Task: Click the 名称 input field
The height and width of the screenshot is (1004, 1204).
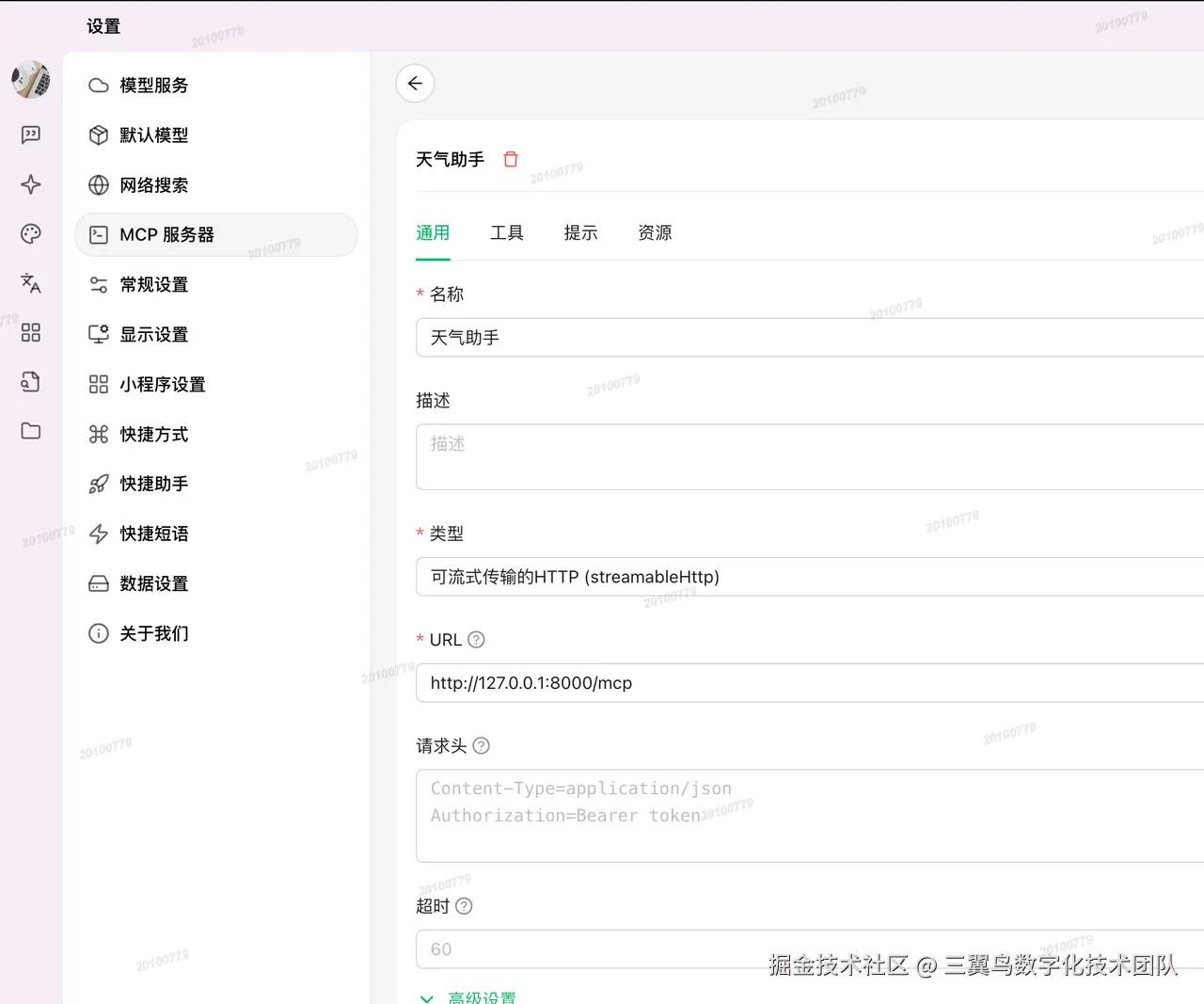Action: click(x=810, y=338)
